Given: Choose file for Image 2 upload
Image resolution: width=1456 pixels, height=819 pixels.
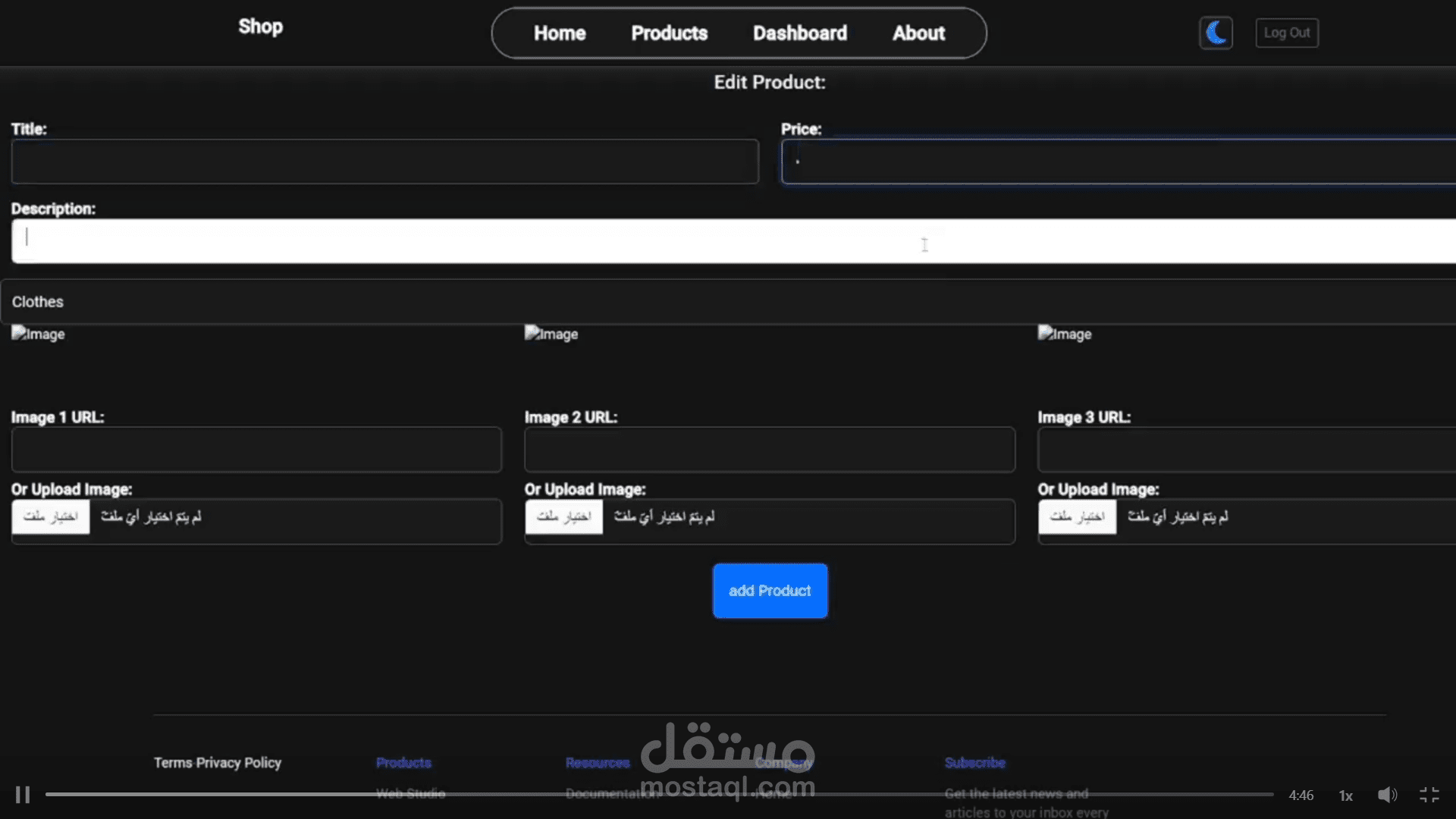Looking at the screenshot, I should coord(564,516).
